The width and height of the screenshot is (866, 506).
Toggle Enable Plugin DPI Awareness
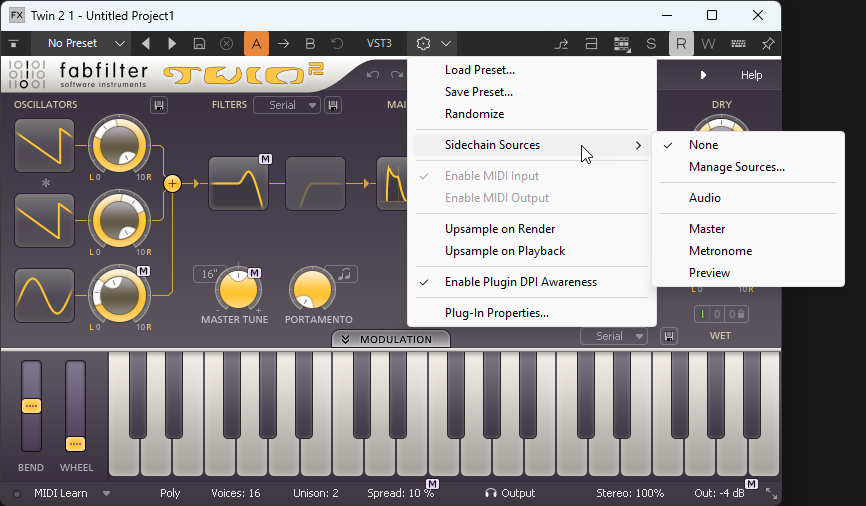coord(531,282)
